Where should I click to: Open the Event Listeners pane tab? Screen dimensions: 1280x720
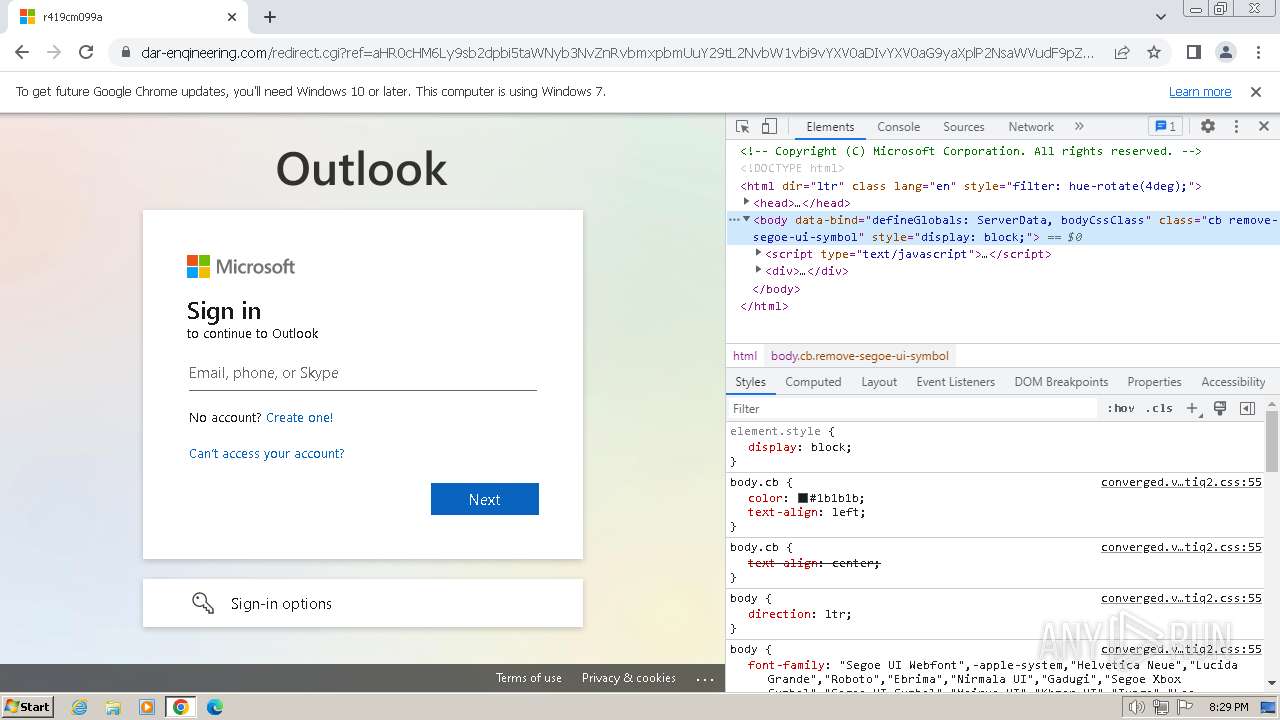pos(956,382)
